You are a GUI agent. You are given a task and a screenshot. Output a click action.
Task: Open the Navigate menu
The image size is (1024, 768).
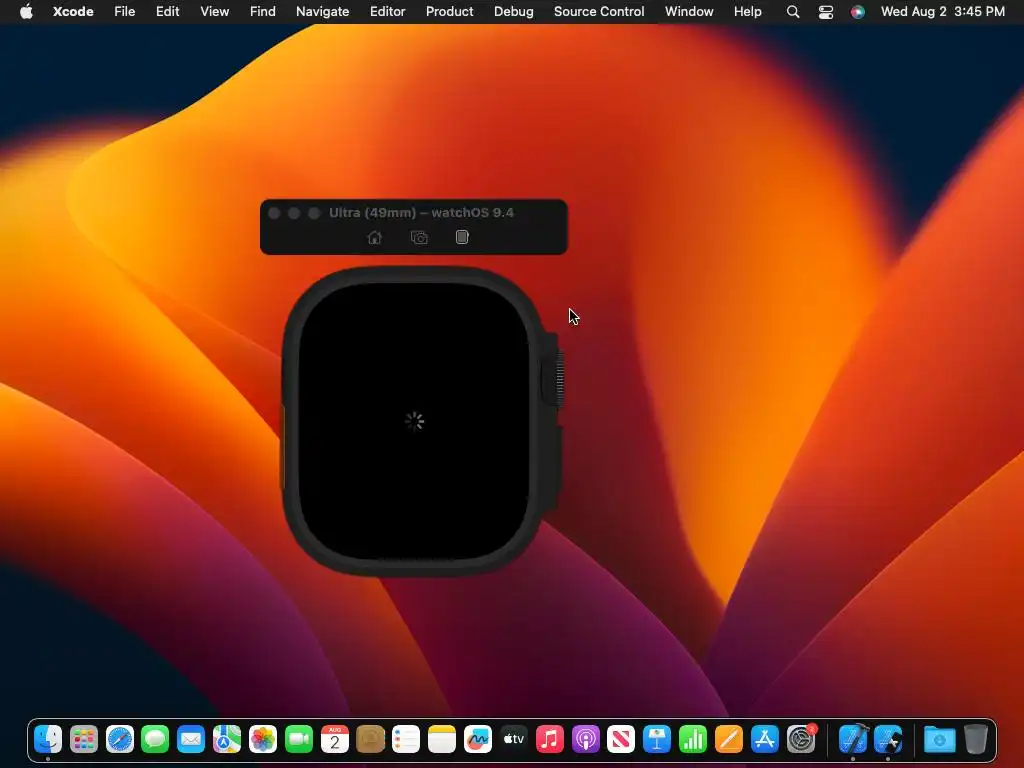coord(323,12)
